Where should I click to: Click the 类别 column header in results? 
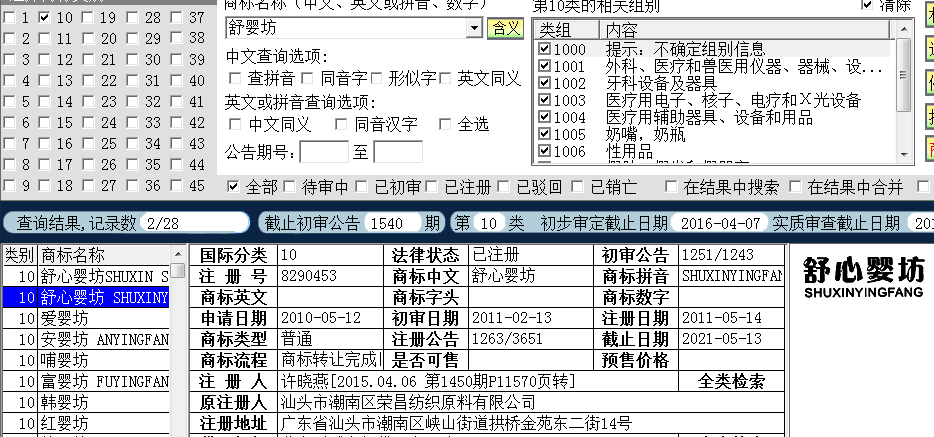(18, 255)
